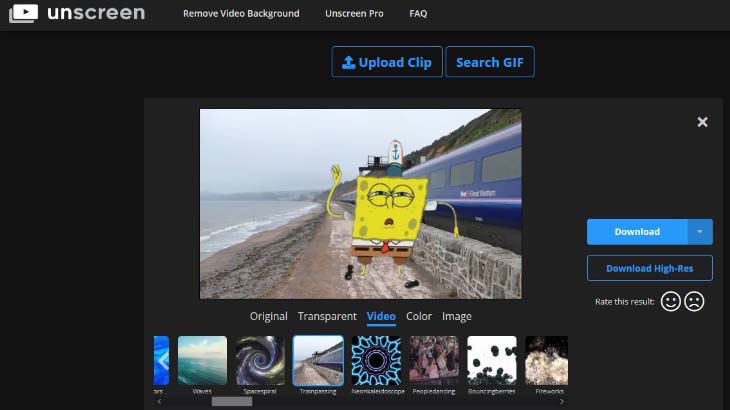Viewport: 730px width, 410px height.
Task: Click the thumbnail strip scrollbar handle
Action: (x=232, y=402)
